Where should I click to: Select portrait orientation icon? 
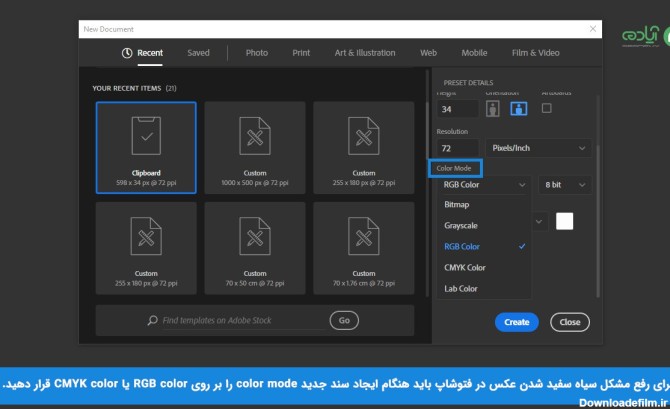(x=493, y=109)
